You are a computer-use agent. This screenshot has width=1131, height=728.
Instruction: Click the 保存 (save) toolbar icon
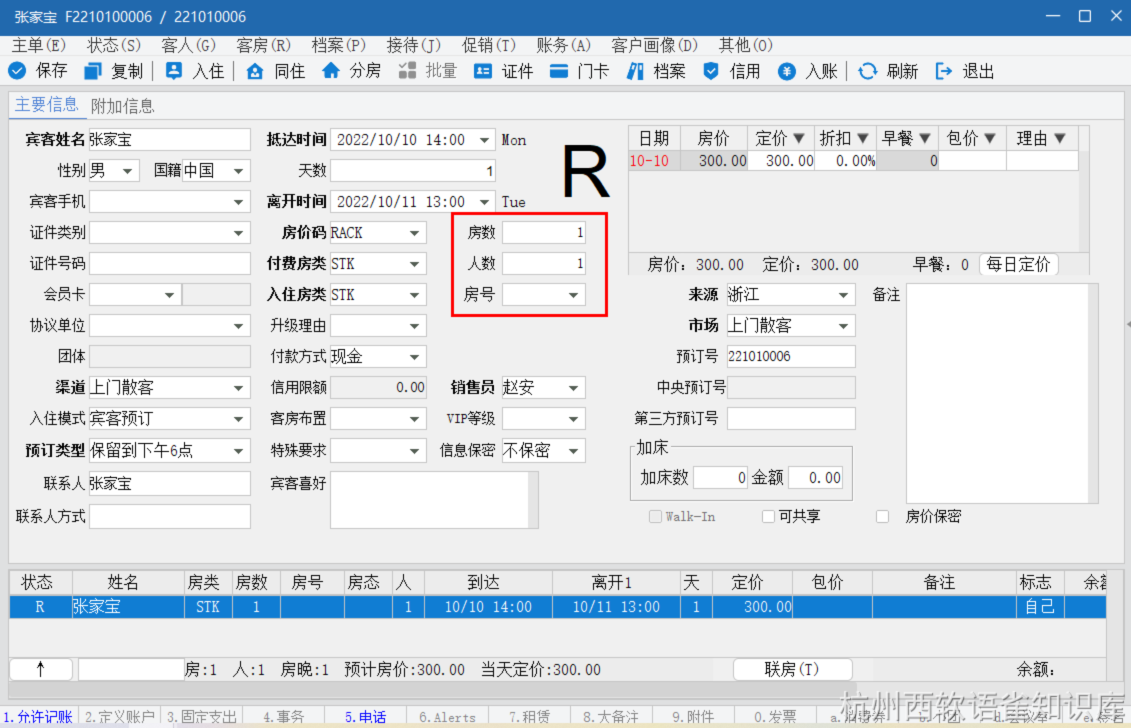point(17,71)
